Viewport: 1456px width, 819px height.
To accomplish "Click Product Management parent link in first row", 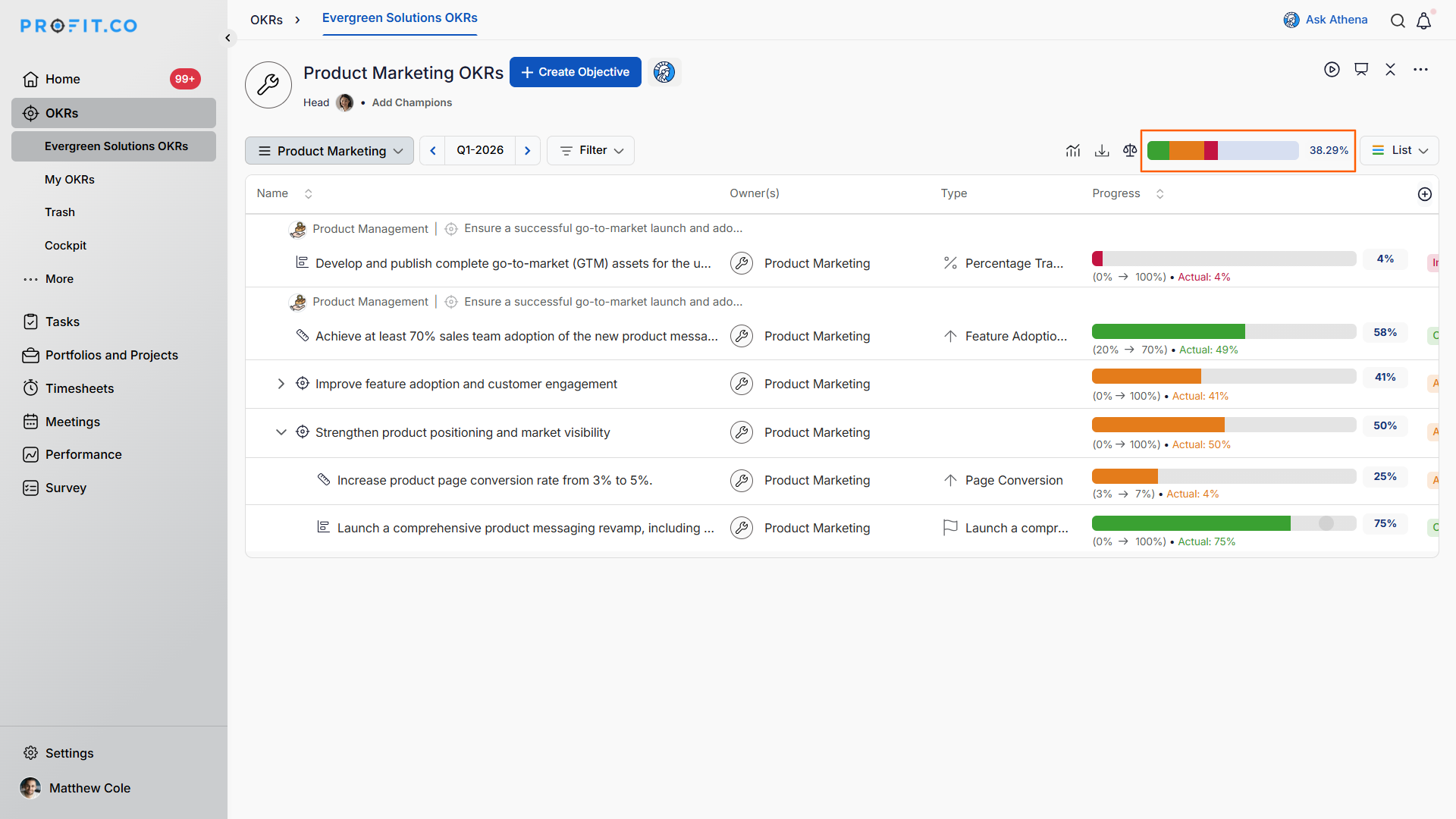I will 370,229.
